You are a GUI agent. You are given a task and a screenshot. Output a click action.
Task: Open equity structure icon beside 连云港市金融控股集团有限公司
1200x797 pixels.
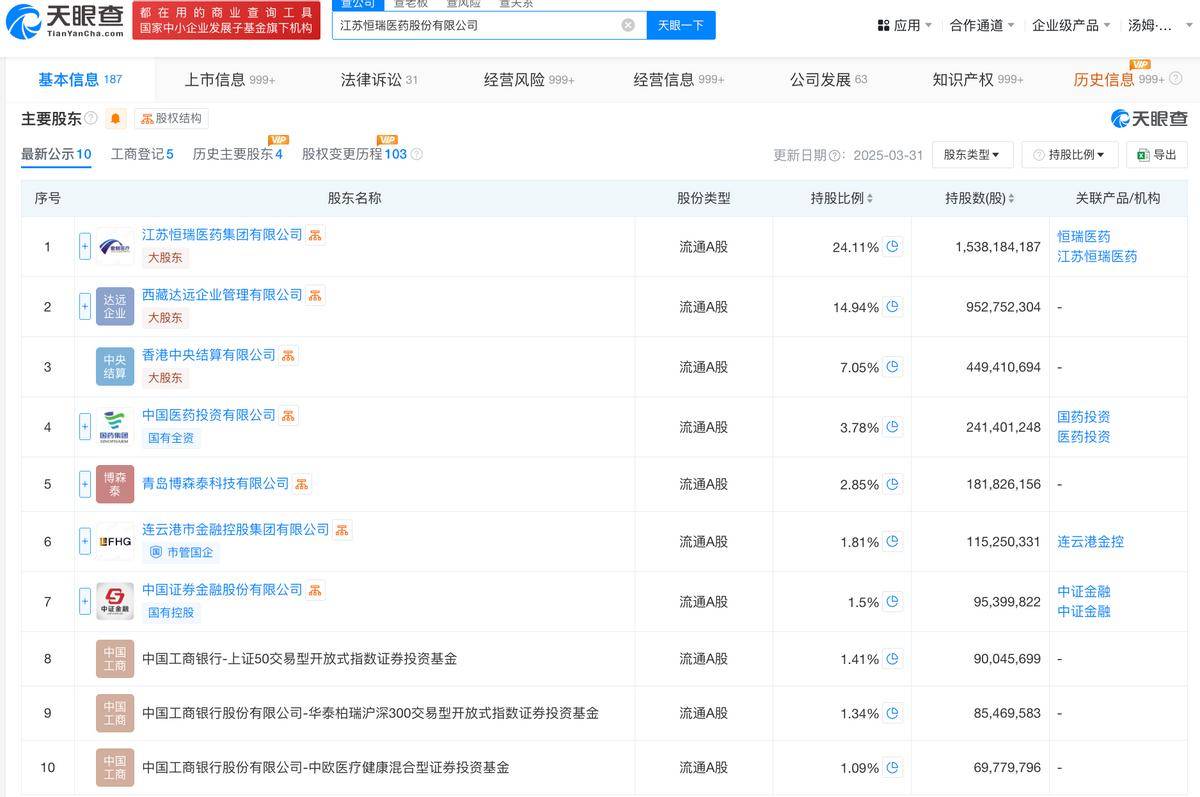coord(342,530)
